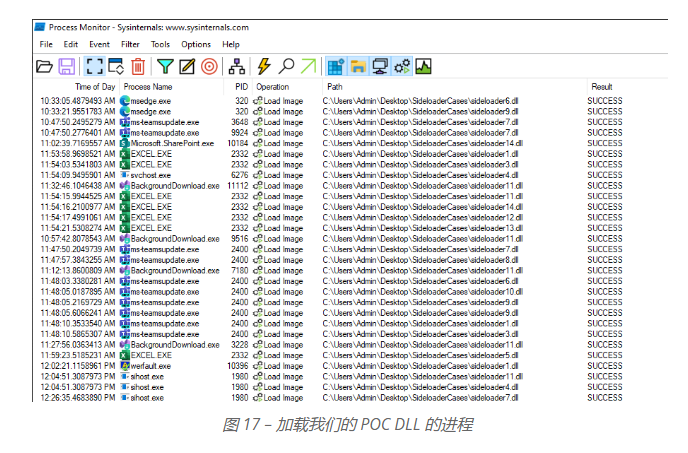
Task: Open the Tools menu
Action: [160, 44]
